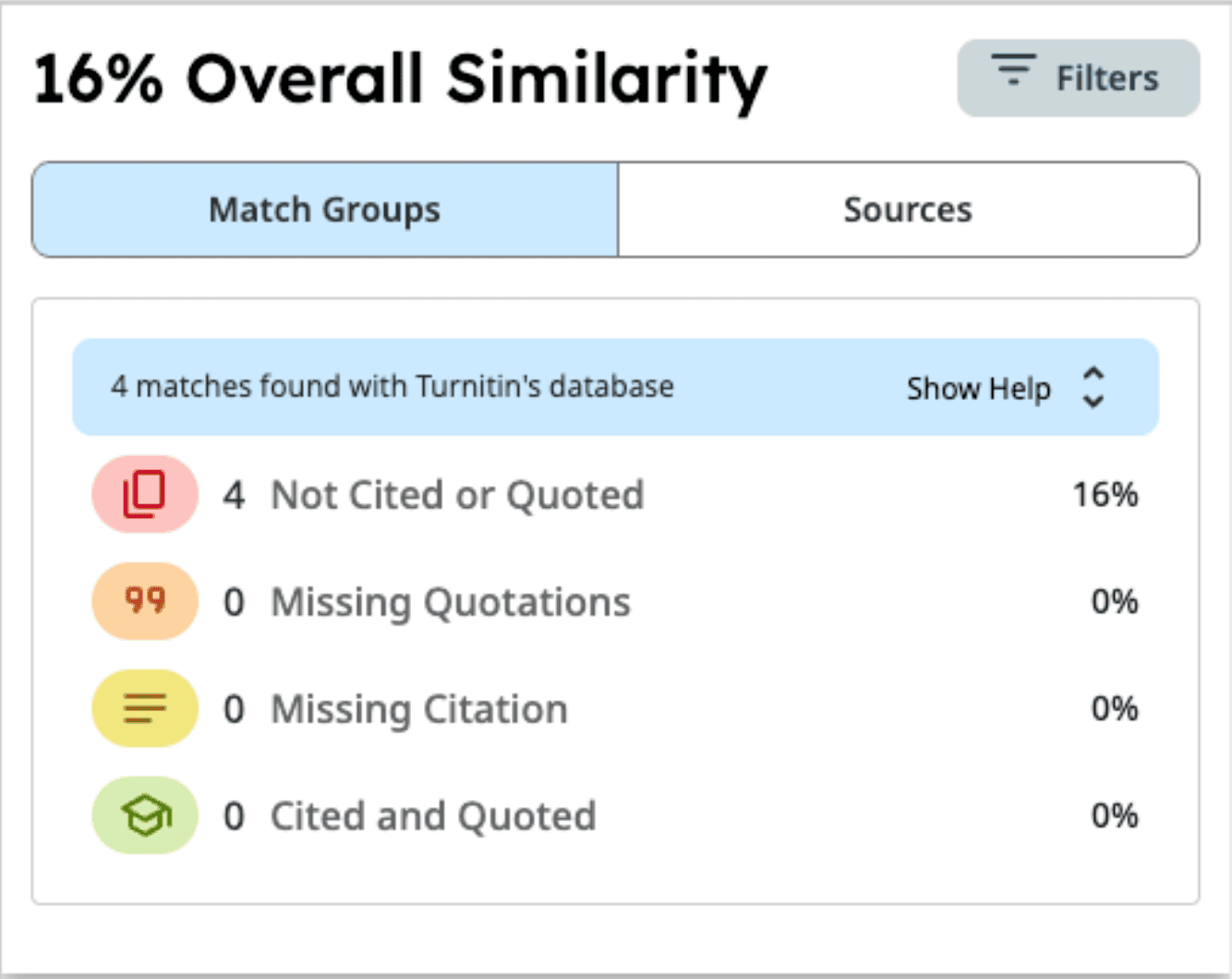Click the 16% value for Not Cited or Quoted
The image size is (1232, 979).
point(1105,495)
